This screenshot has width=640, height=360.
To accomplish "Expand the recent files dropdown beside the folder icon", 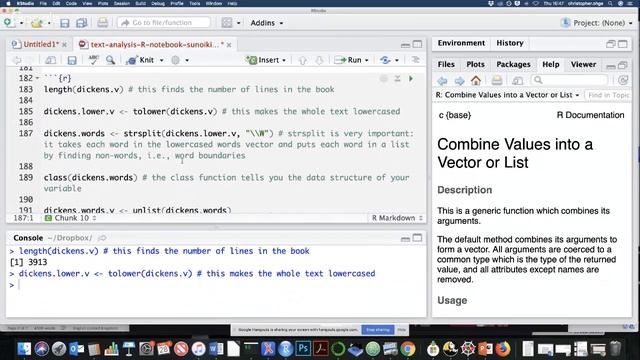I will (49, 23).
